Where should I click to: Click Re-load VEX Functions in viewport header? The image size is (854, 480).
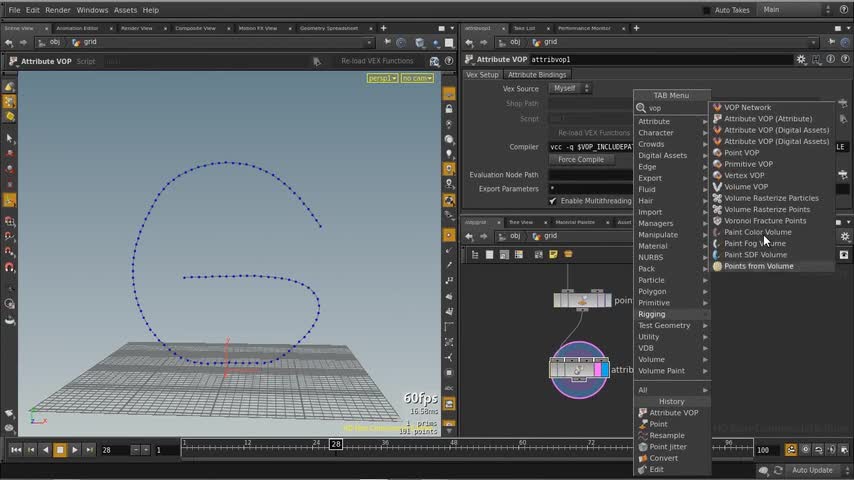point(377,61)
